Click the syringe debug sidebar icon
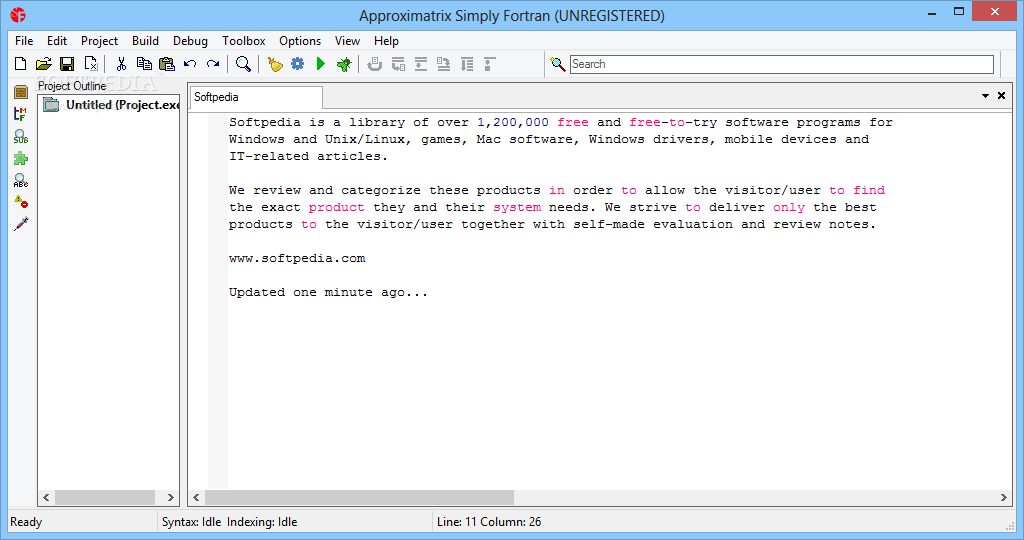The width and height of the screenshot is (1024, 540). pyautogui.click(x=21, y=224)
